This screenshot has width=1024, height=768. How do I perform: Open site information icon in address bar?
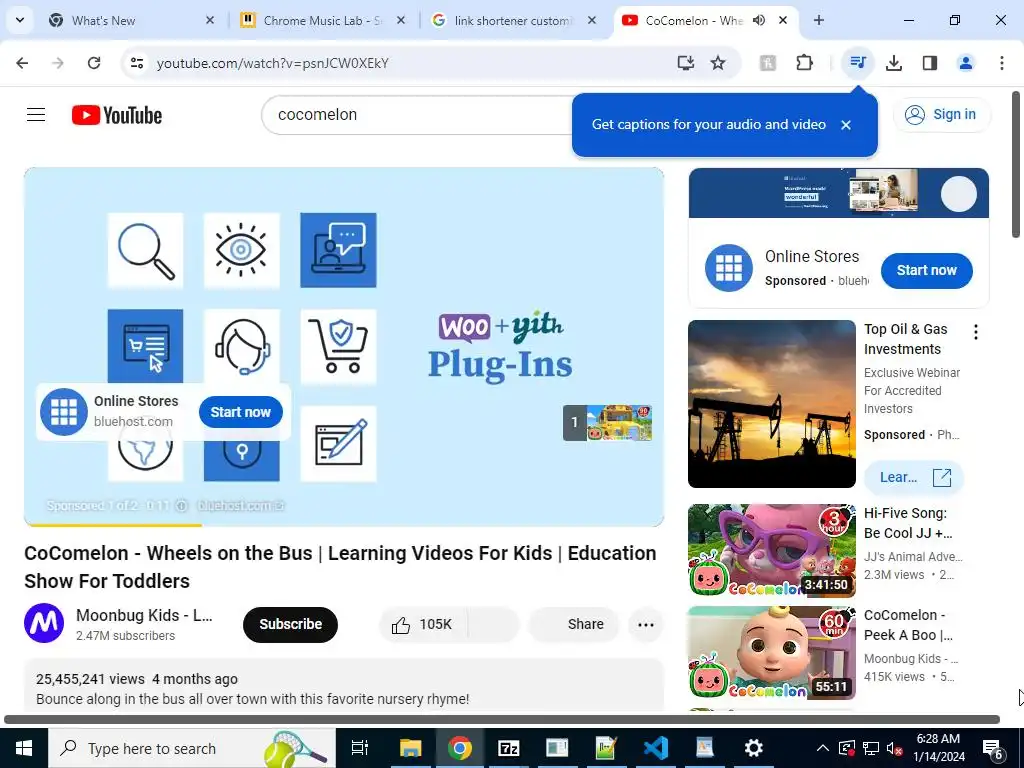tap(137, 63)
